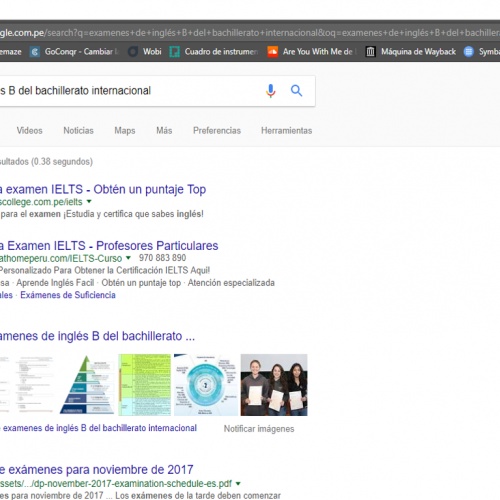Image resolution: width=500 pixels, height=500 pixels.
Task: Switch to the Maps tab
Action: click(x=125, y=131)
